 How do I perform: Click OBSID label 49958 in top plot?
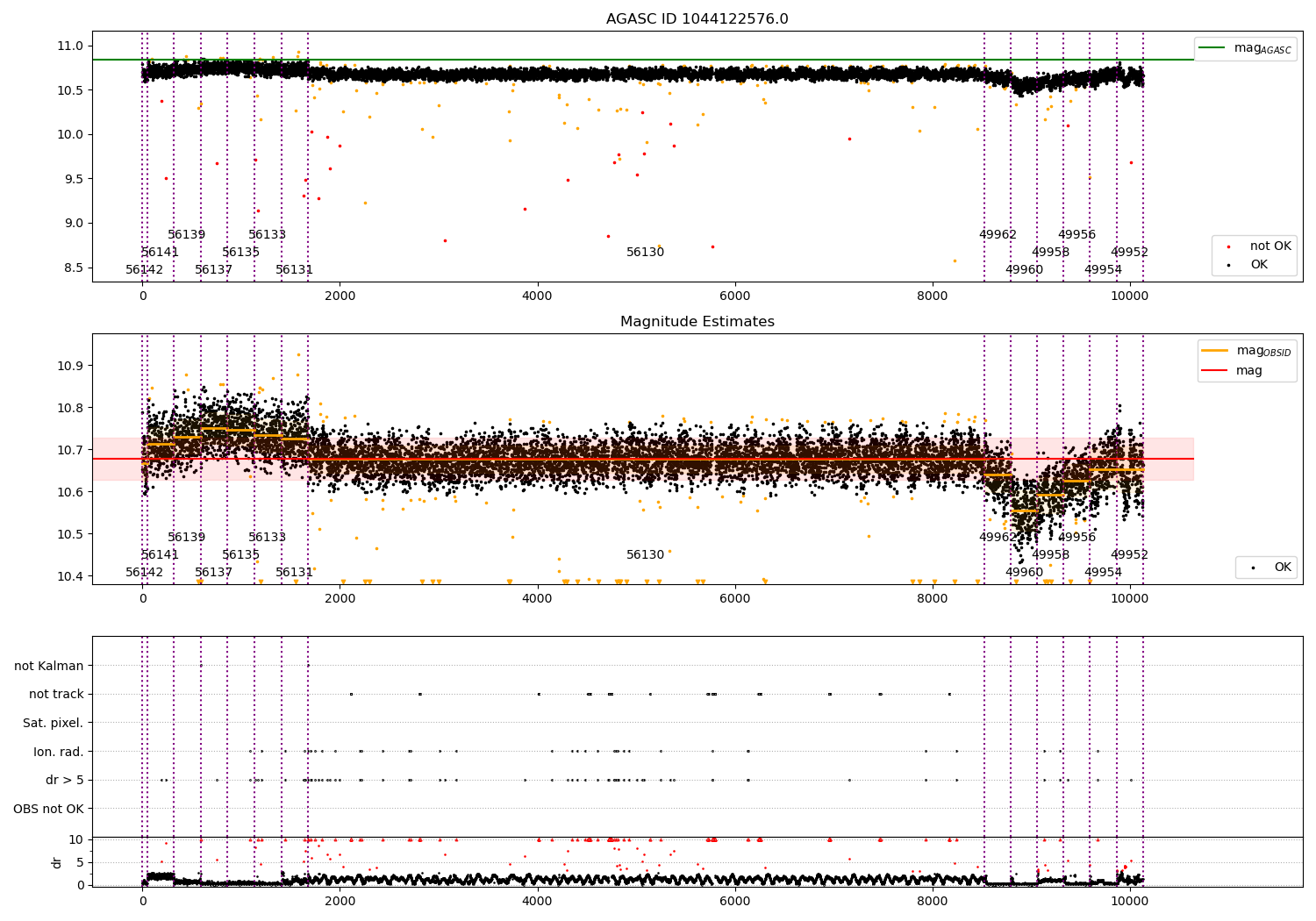(1051, 253)
